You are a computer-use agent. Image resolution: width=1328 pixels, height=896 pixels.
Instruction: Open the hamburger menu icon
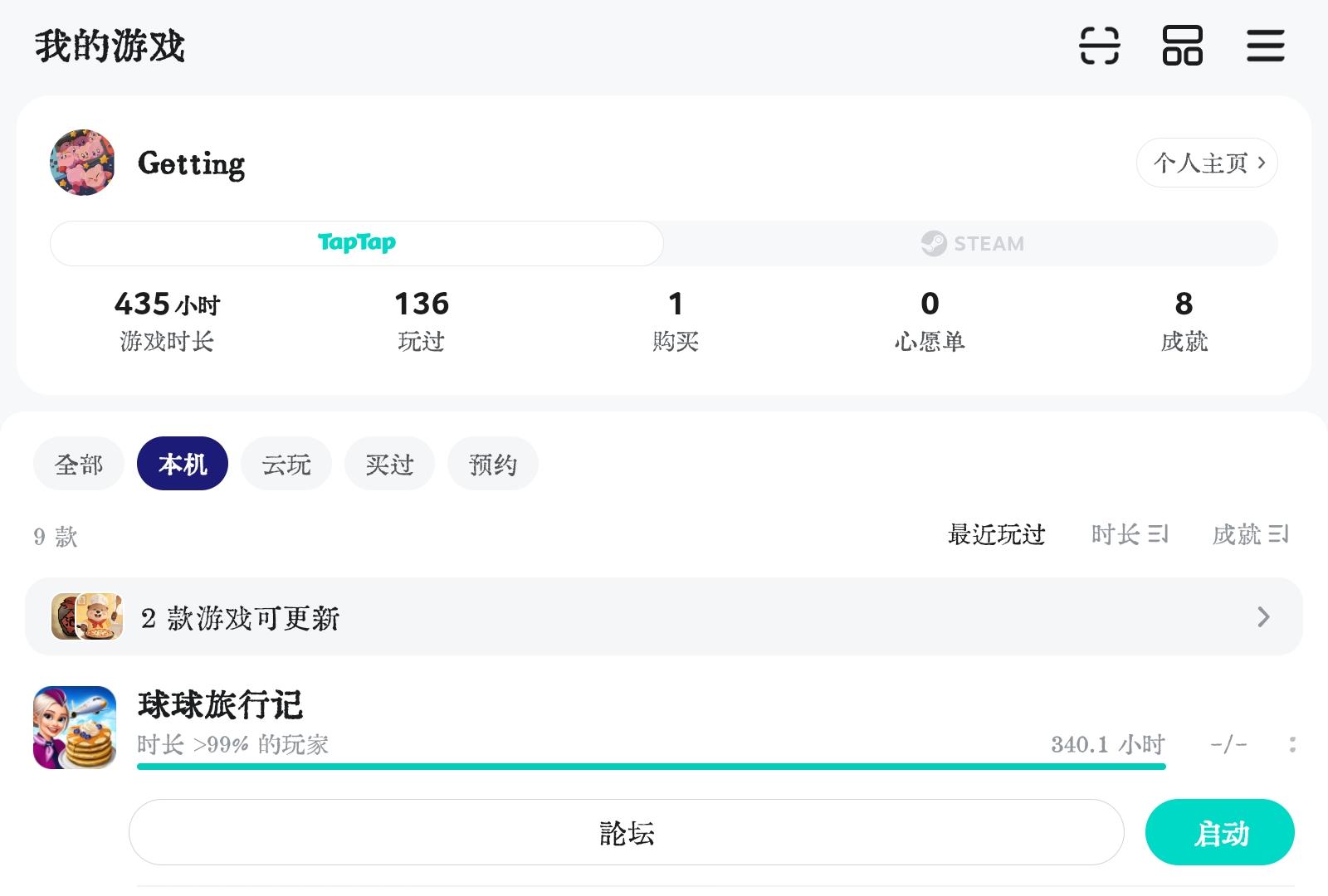(x=1265, y=46)
